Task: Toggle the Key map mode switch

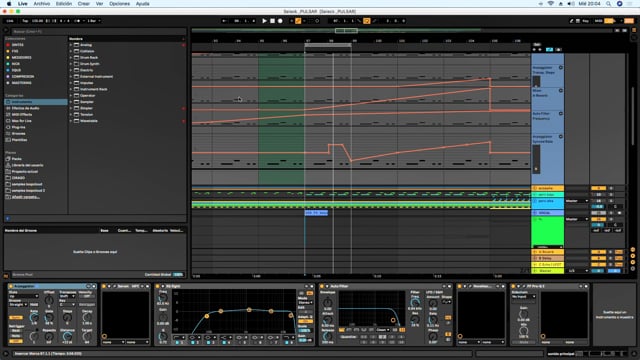Action: pos(585,21)
